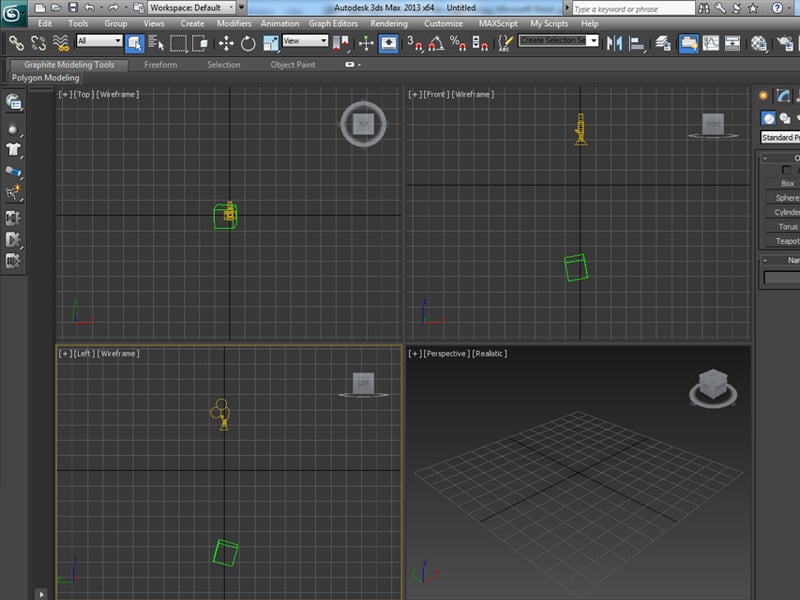Open the 3ds Max application menu logo
The height and width of the screenshot is (600, 800).
click(x=12, y=13)
